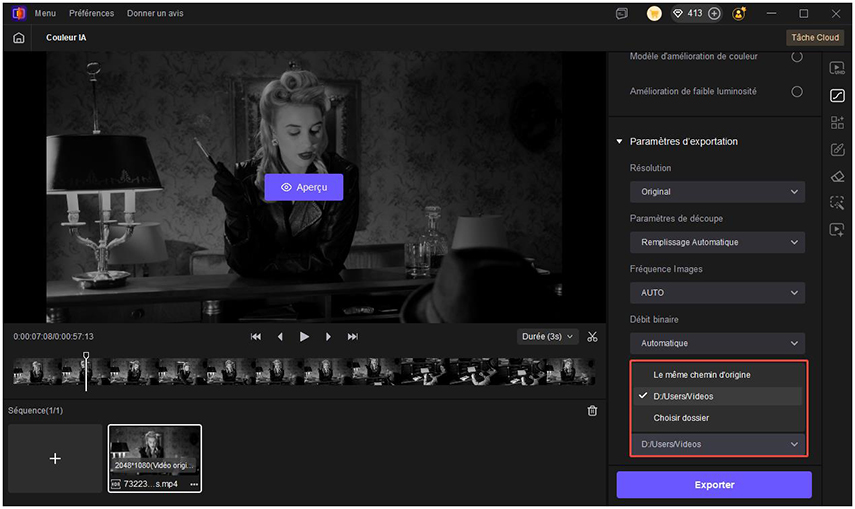The image size is (855, 509).
Task: Click the Séquence(1/1) label
Action: tap(35, 410)
